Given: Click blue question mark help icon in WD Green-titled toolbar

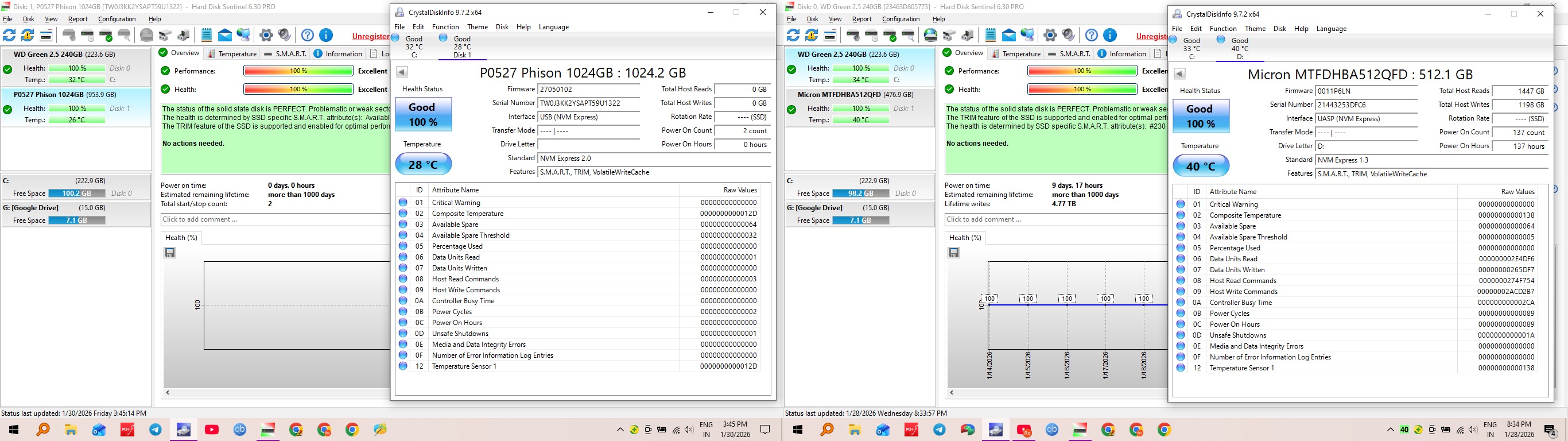Looking at the screenshot, I should pos(1092,36).
